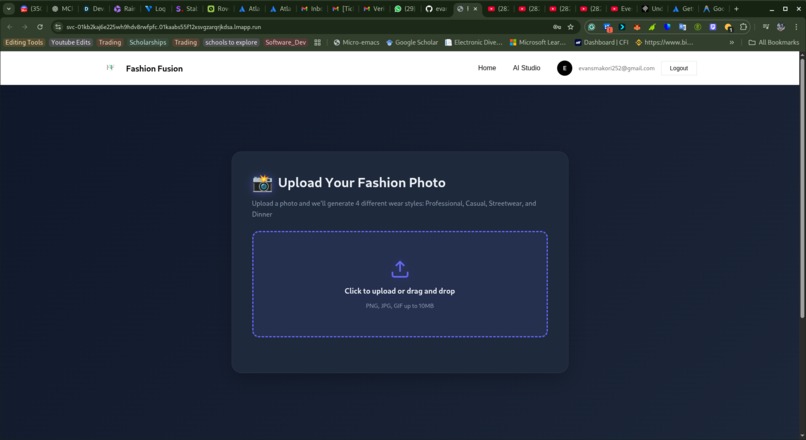This screenshot has height=440, width=806.
Task: Open the Microsoft Lear... bookmark
Action: (538, 42)
